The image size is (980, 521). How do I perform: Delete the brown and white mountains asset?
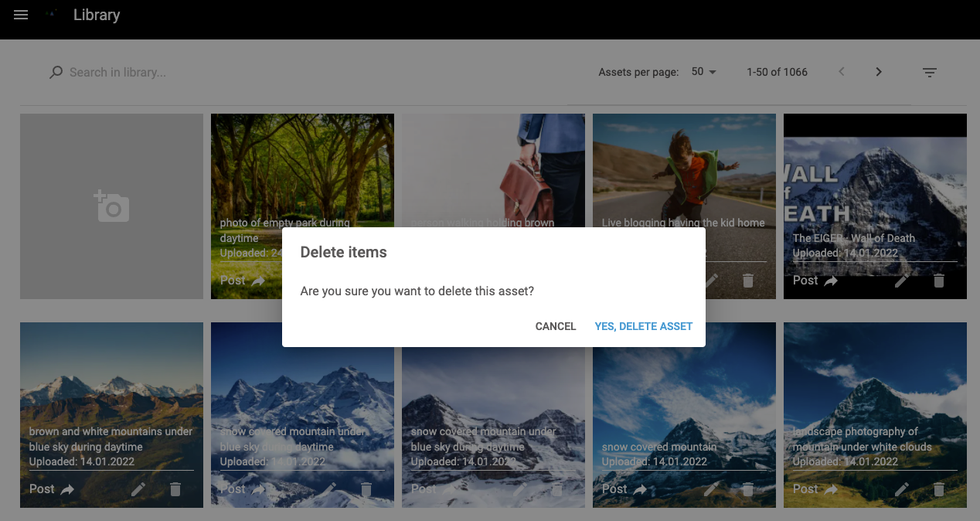click(175, 489)
